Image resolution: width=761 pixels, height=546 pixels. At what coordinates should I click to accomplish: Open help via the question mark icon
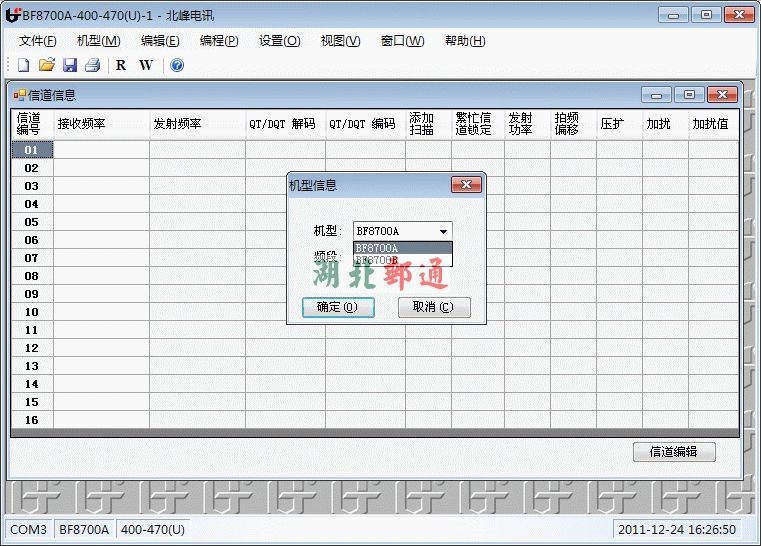(177, 66)
